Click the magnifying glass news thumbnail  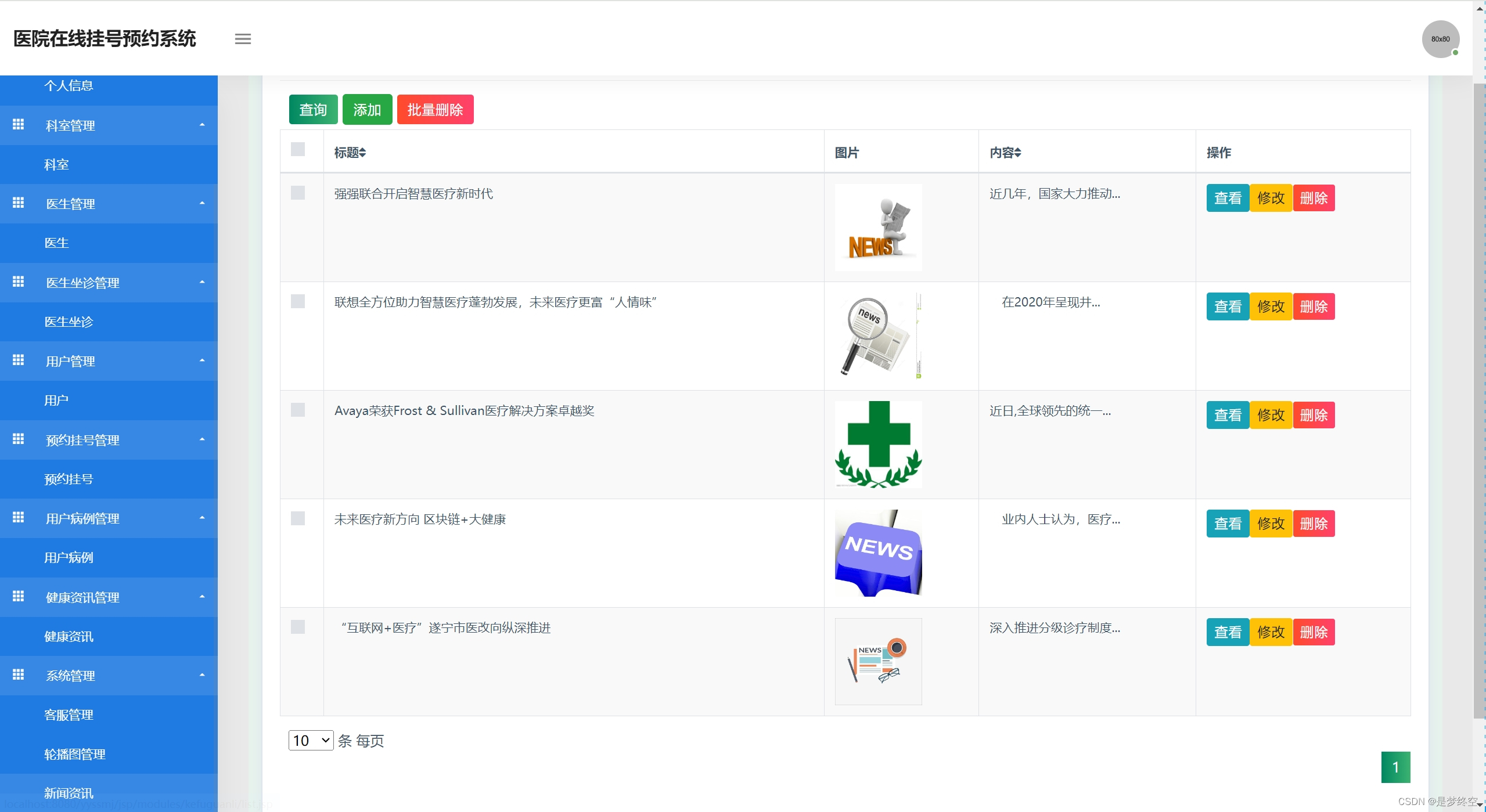(879, 336)
